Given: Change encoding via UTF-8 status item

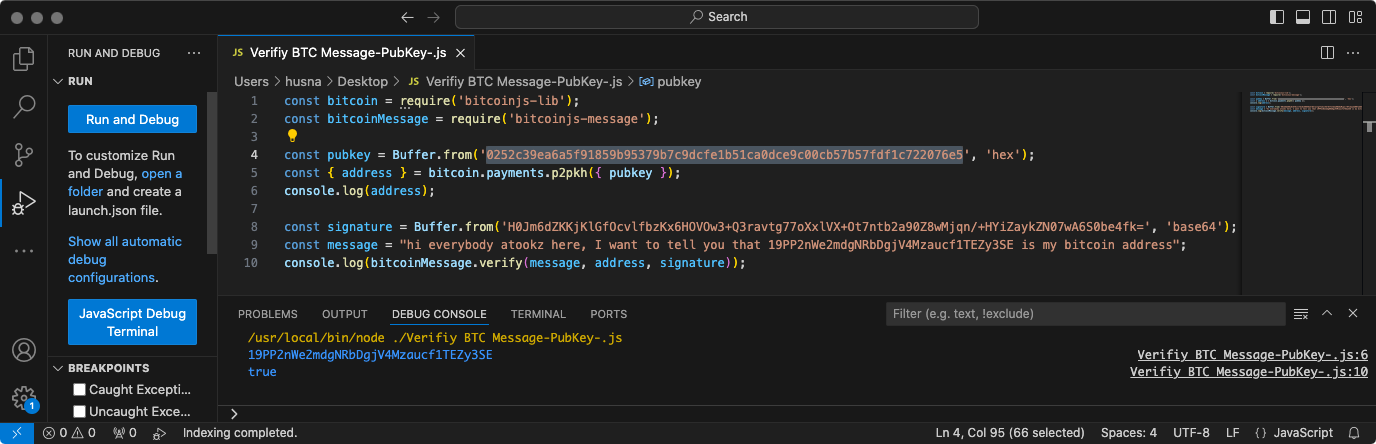Looking at the screenshot, I should (x=1189, y=433).
